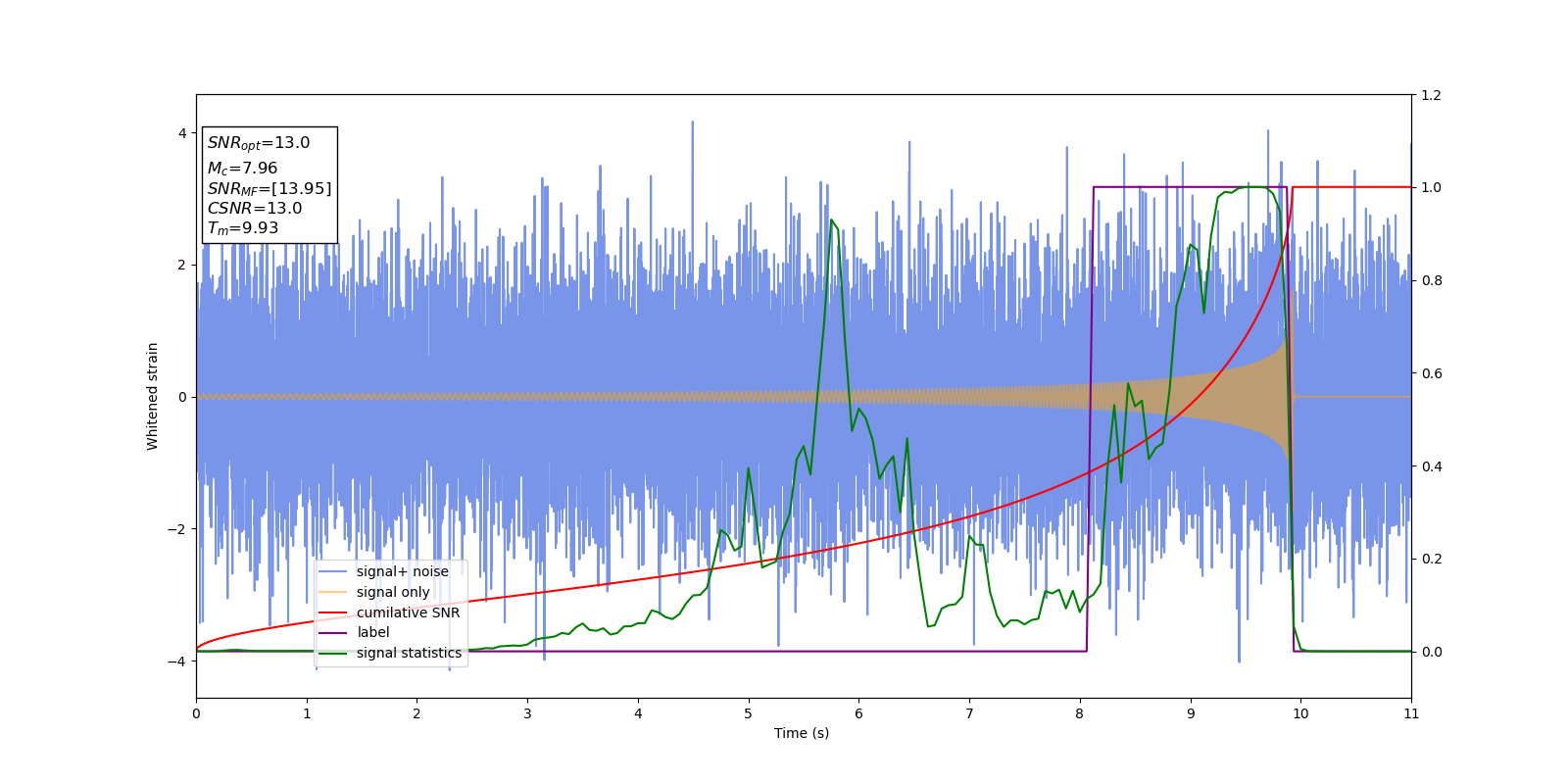
Task: Click left y-axis tick label 2
Action: tap(182, 265)
